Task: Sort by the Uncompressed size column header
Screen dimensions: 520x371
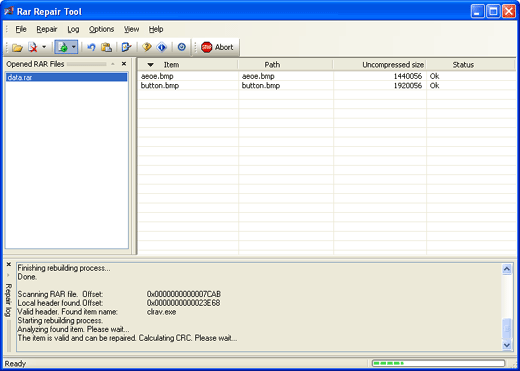Action: point(380,65)
